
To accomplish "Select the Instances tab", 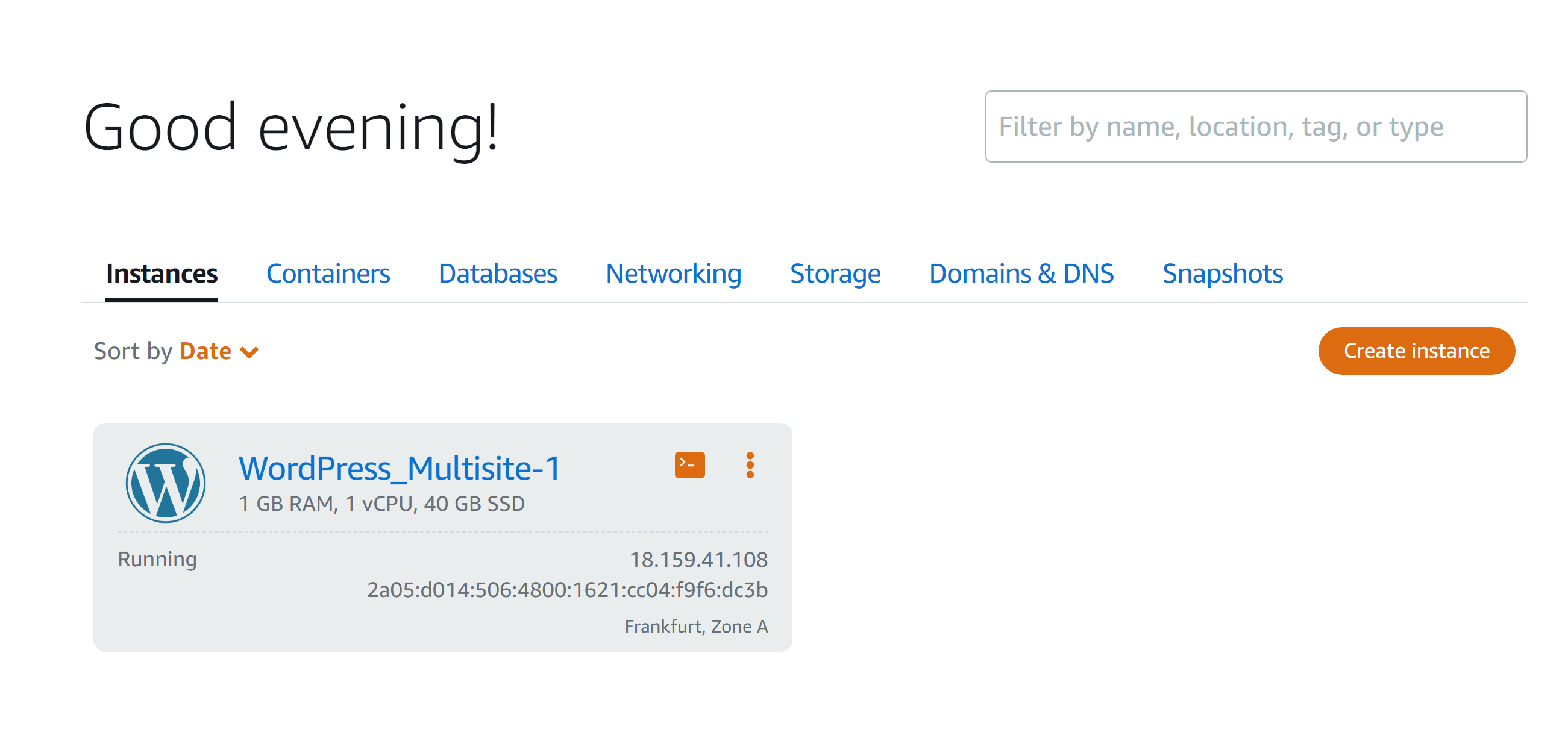I will pos(162,273).
